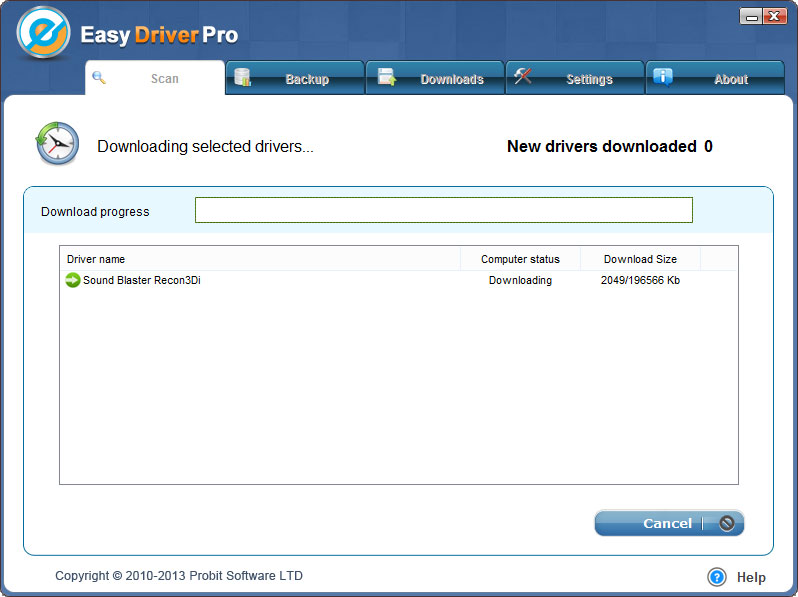Click the database icon on Backup tab
This screenshot has height=597, width=798.
pos(242,77)
